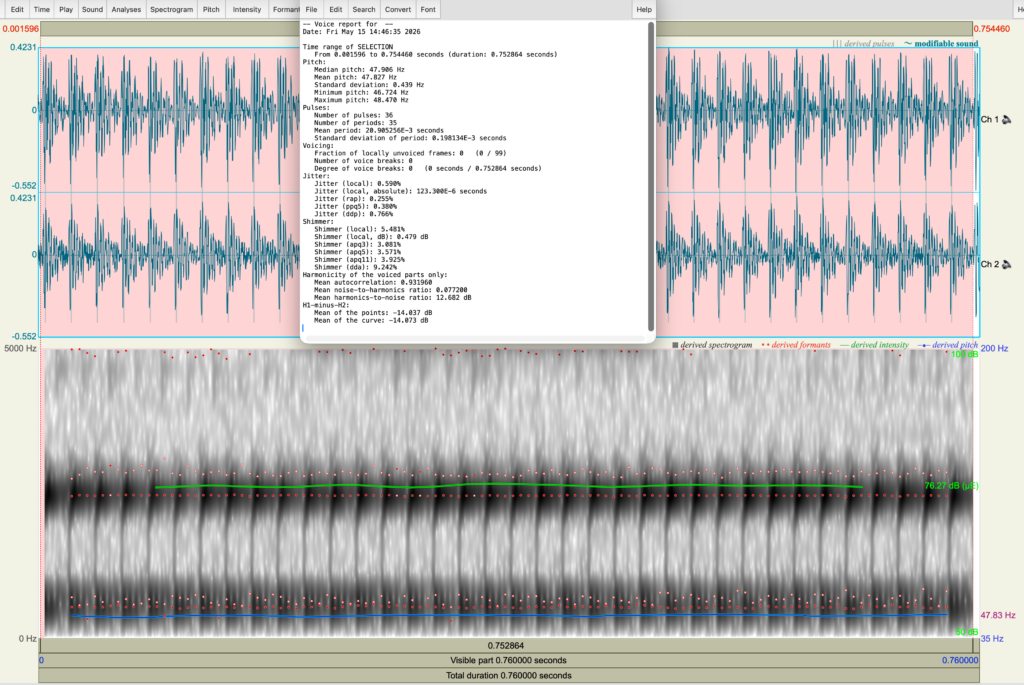Click the 100 dB intensity ceiling label

(x=964, y=354)
